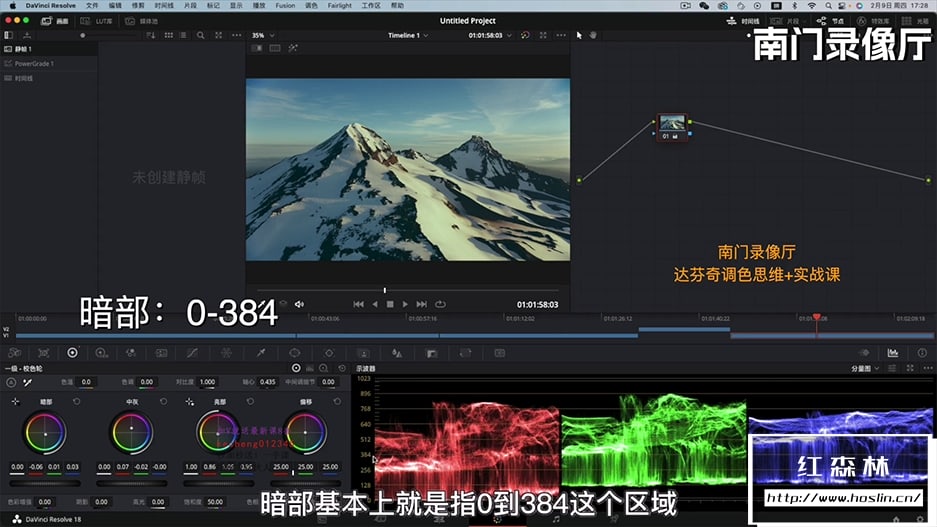Open the Tracker palette
937x527 pixels.
pyautogui.click(x=329, y=353)
